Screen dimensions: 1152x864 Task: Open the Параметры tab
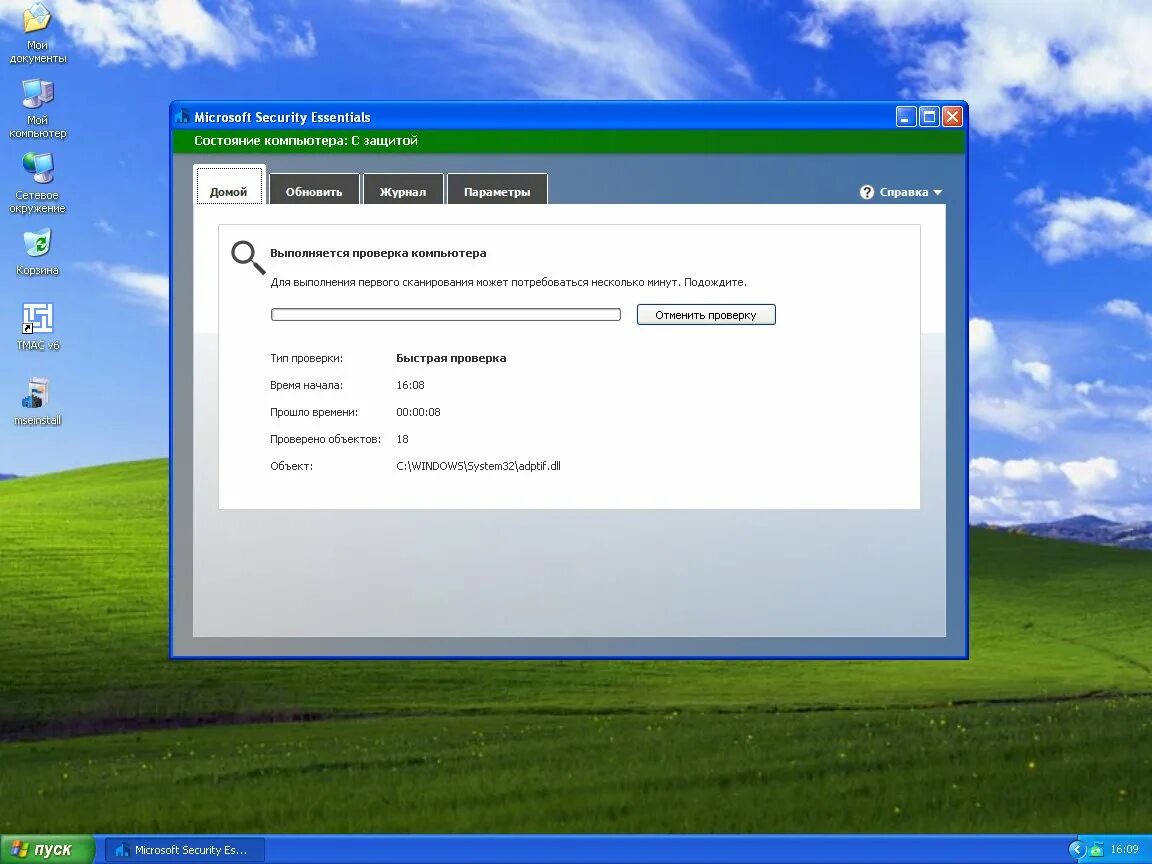coord(497,190)
